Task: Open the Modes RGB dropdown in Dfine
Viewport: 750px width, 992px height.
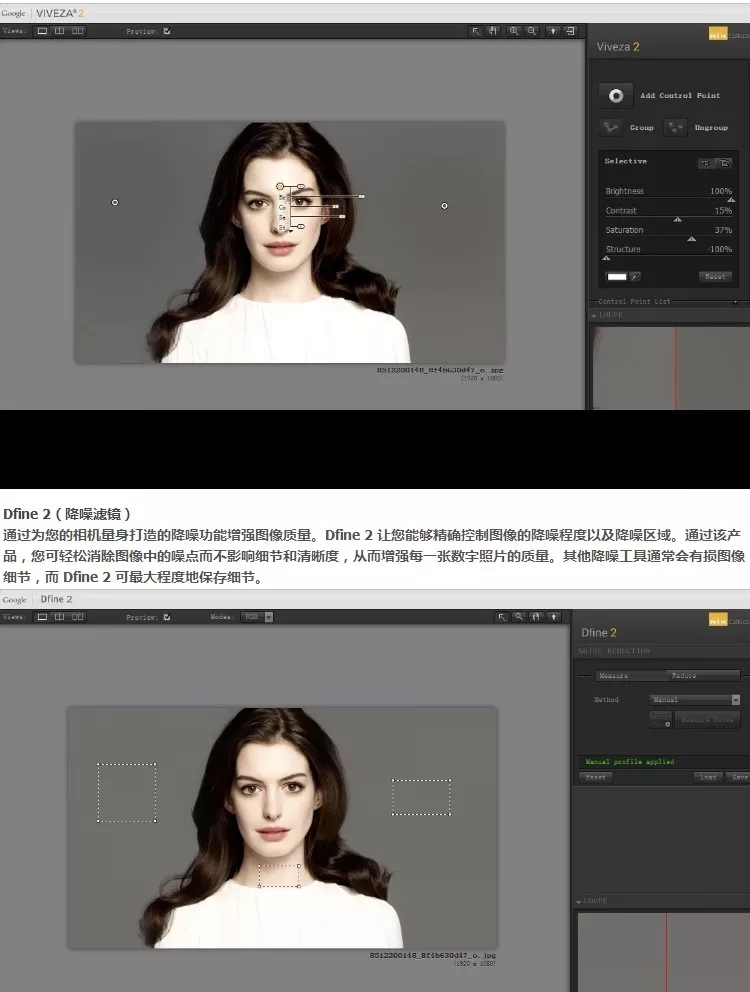Action: [x=257, y=617]
